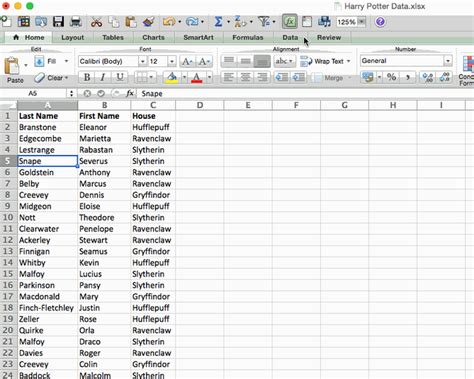Image resolution: width=474 pixels, height=379 pixels.
Task: Select column D header
Action: point(200,105)
